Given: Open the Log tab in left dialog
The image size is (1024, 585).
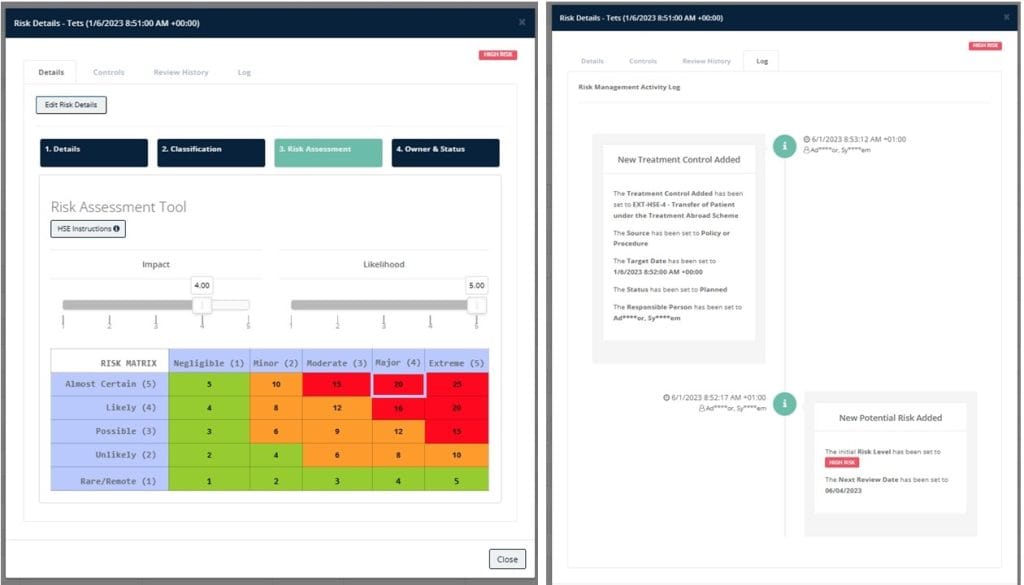Looking at the screenshot, I should pos(244,72).
